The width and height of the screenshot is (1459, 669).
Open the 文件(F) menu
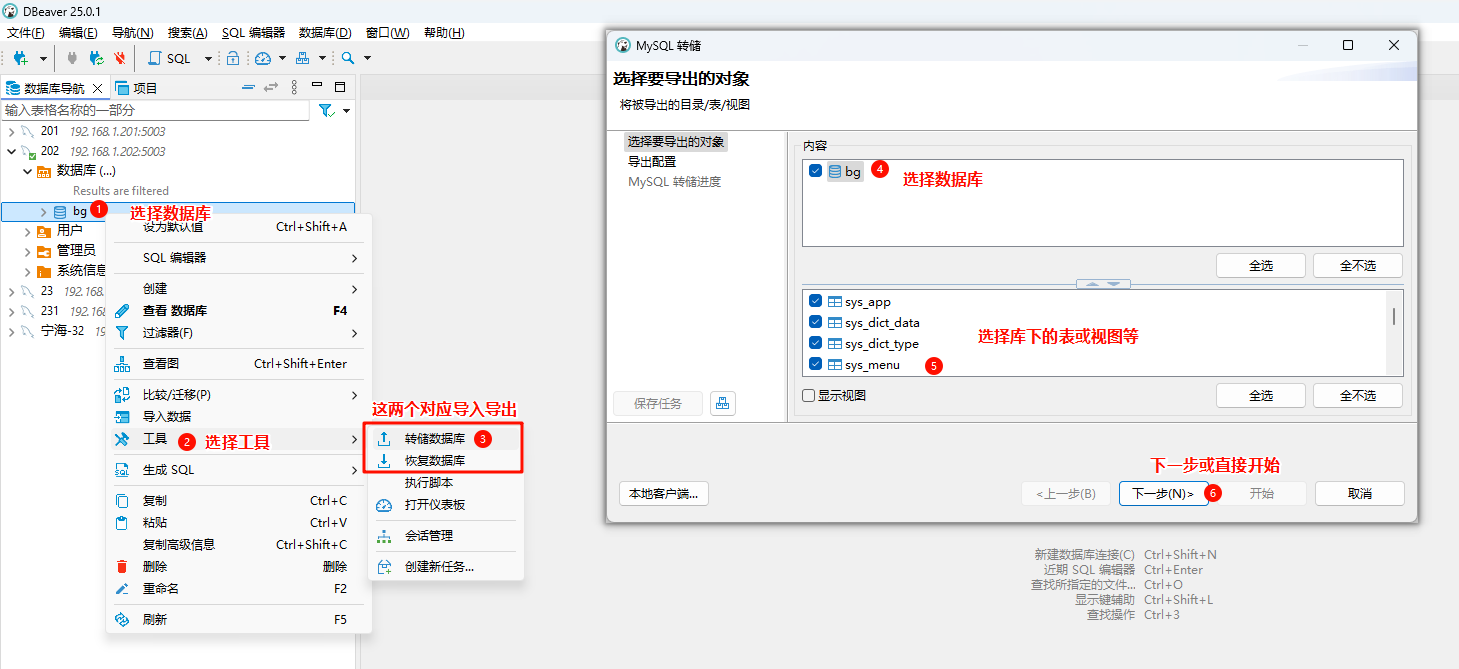coord(25,32)
